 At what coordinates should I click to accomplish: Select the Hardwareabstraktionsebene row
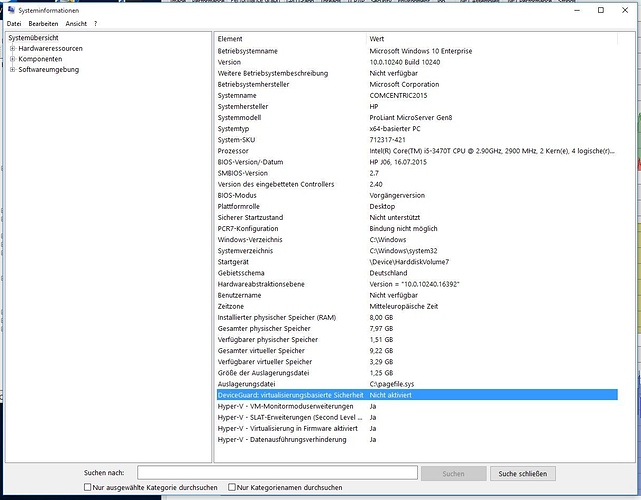(x=417, y=284)
